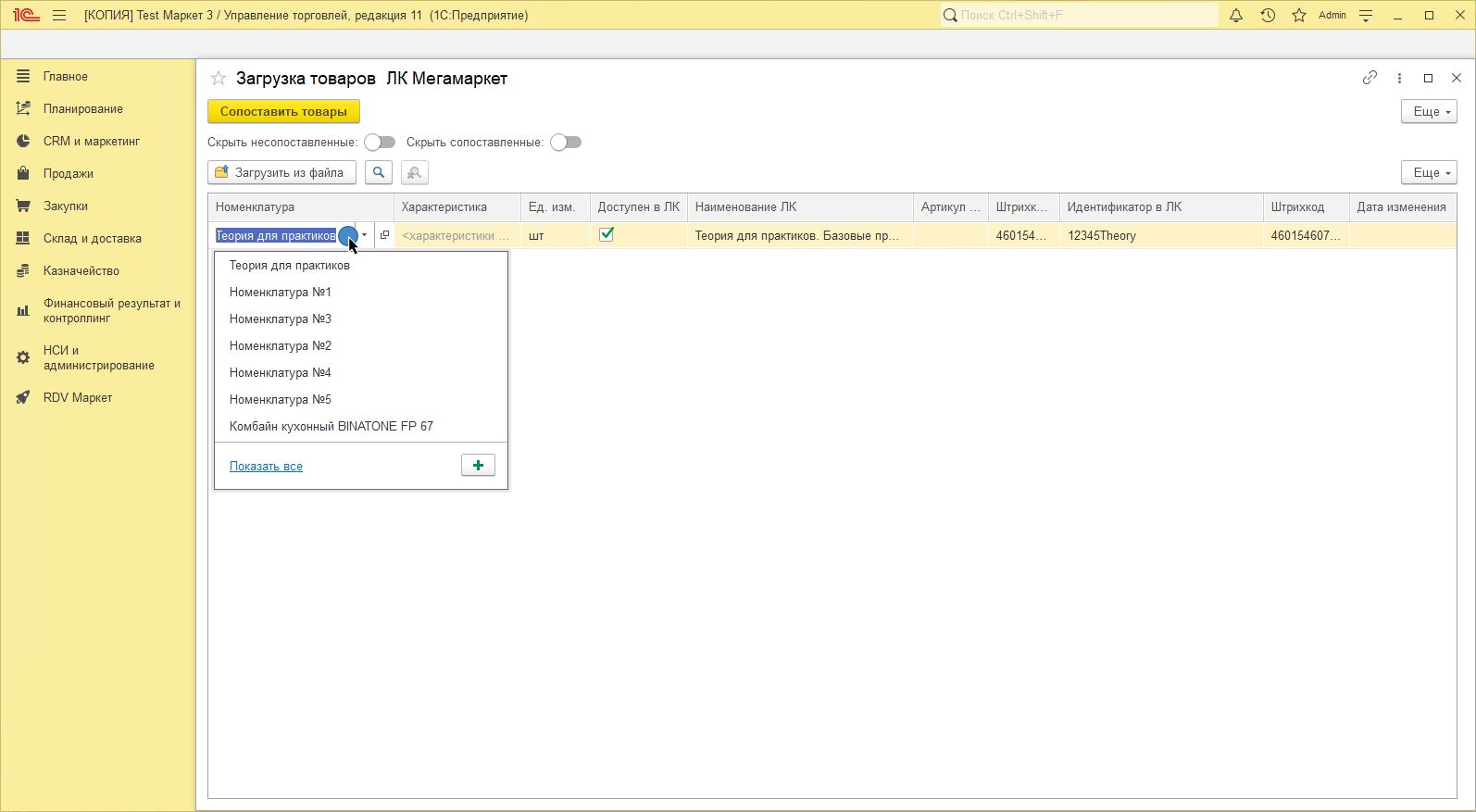
Task: Click the cancel search icon button
Action: [415, 172]
